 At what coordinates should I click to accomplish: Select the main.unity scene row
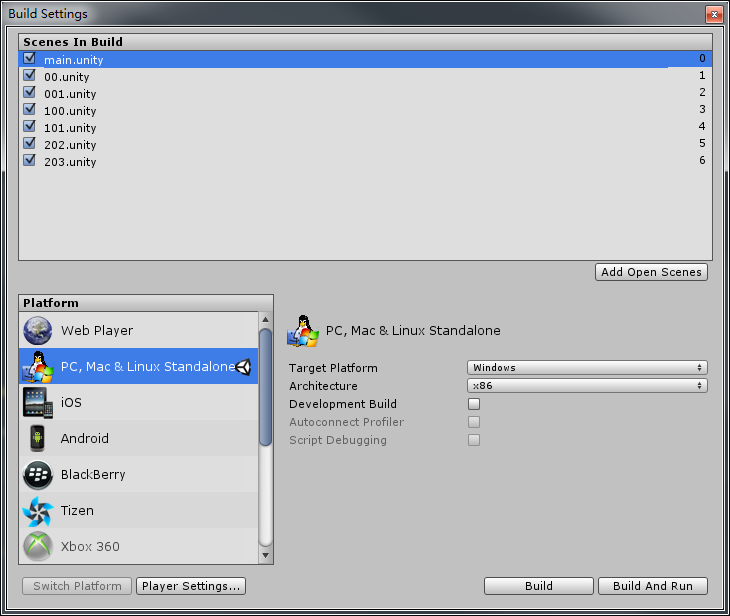pyautogui.click(x=365, y=59)
